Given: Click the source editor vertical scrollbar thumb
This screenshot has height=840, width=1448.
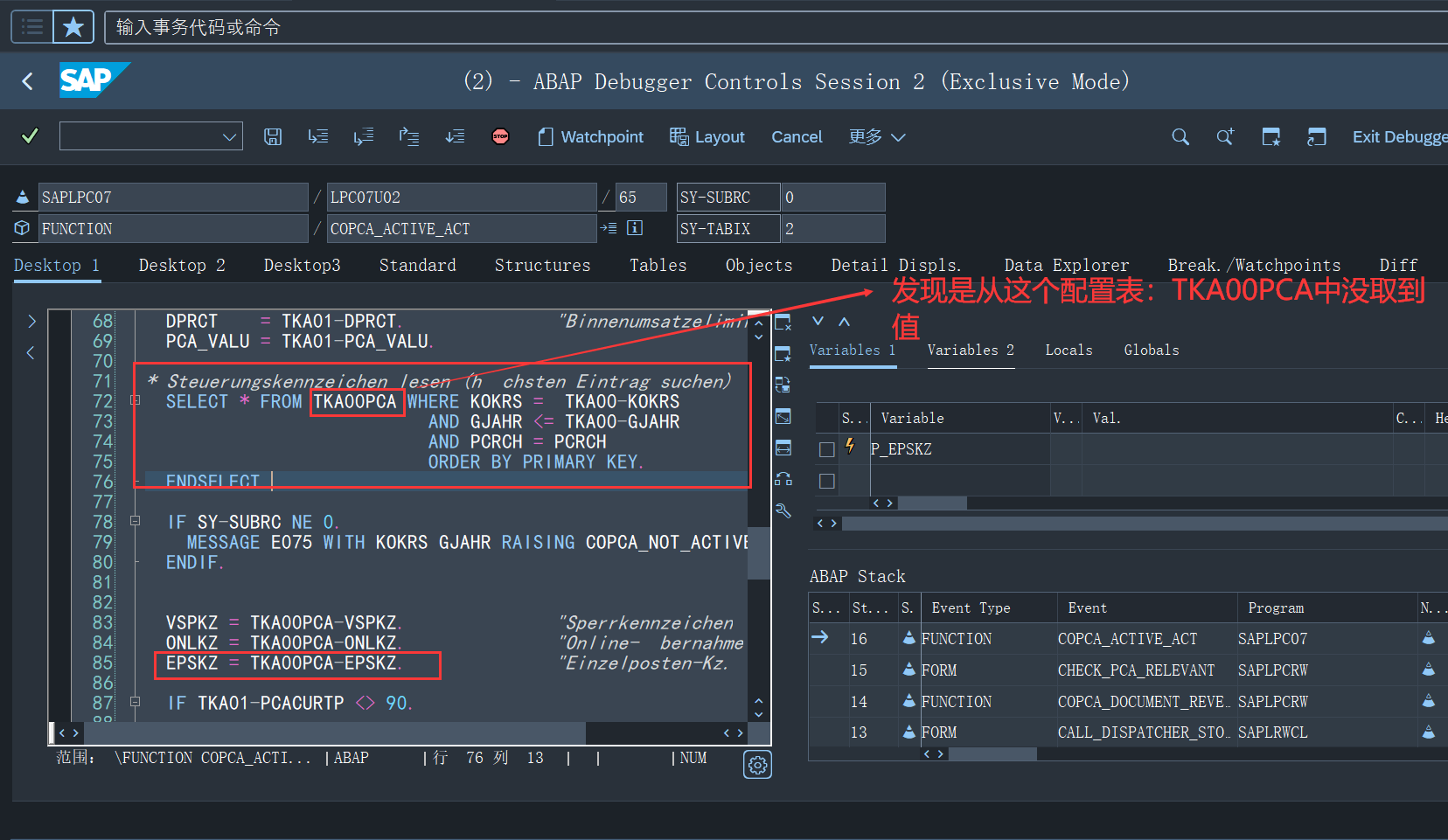Looking at the screenshot, I should (758, 552).
